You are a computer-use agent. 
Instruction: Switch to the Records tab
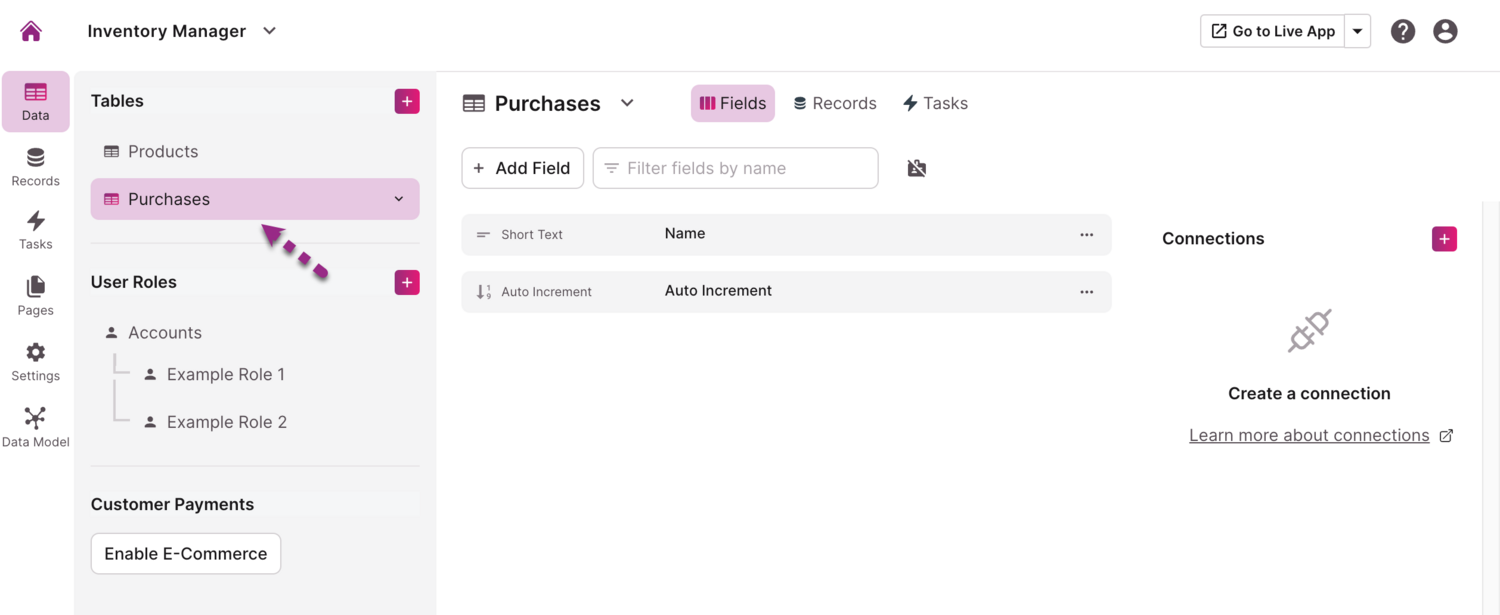(x=835, y=103)
